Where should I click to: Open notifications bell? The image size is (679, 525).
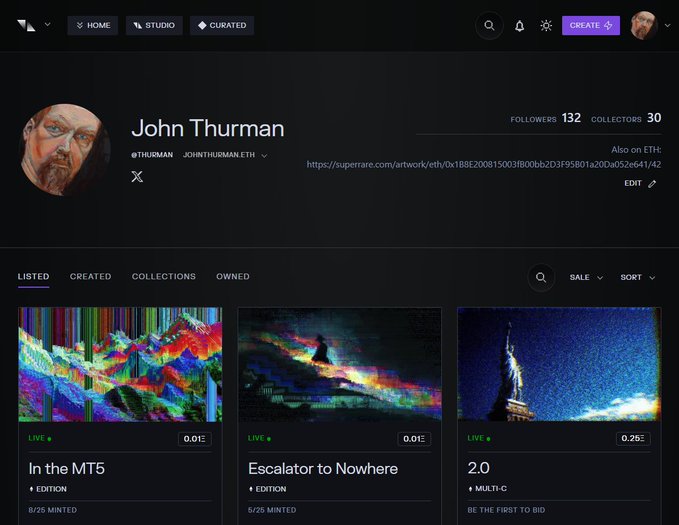[520, 26]
